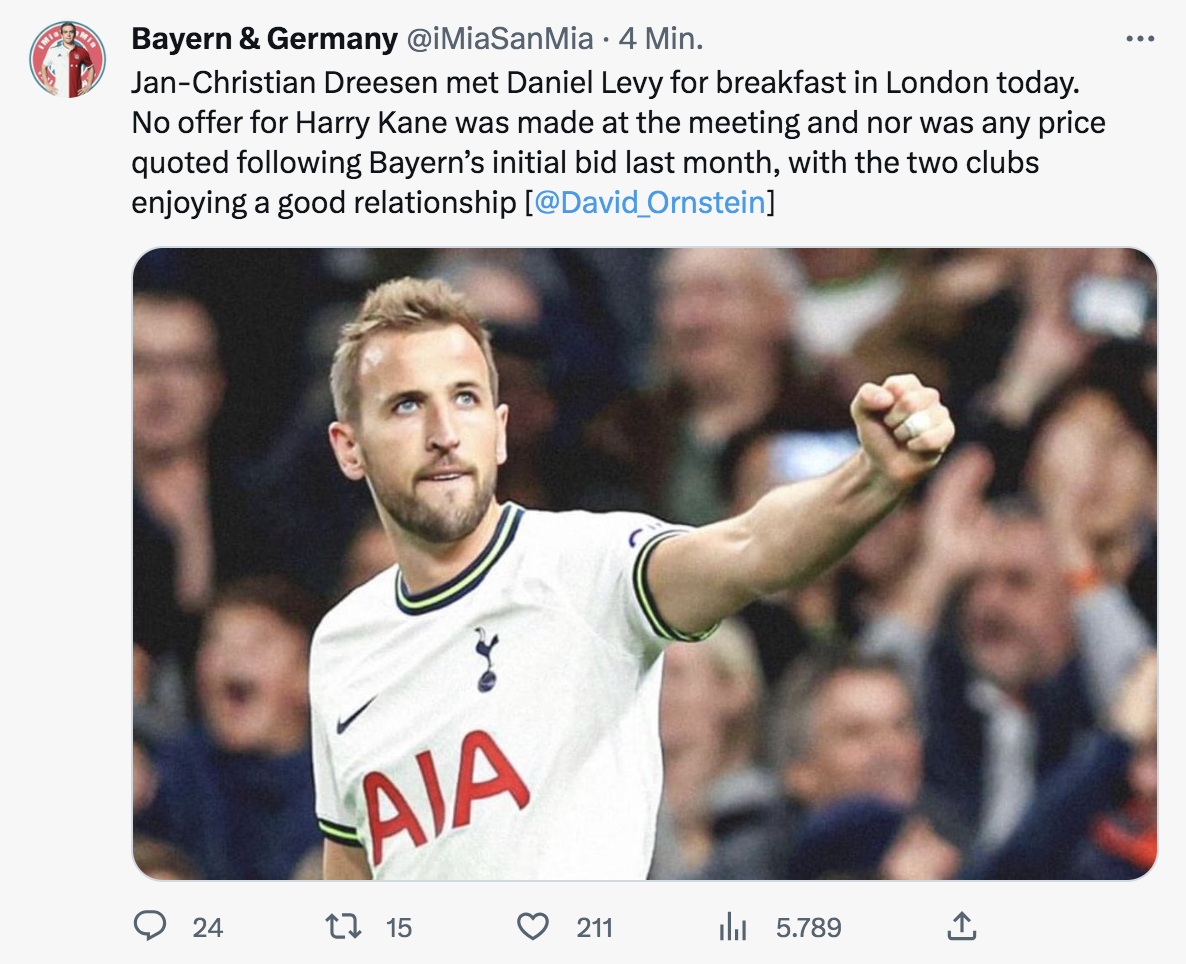This screenshot has height=964, width=1186.
Task: Open the Bayern & Germany profile avatar
Action: 68,59
